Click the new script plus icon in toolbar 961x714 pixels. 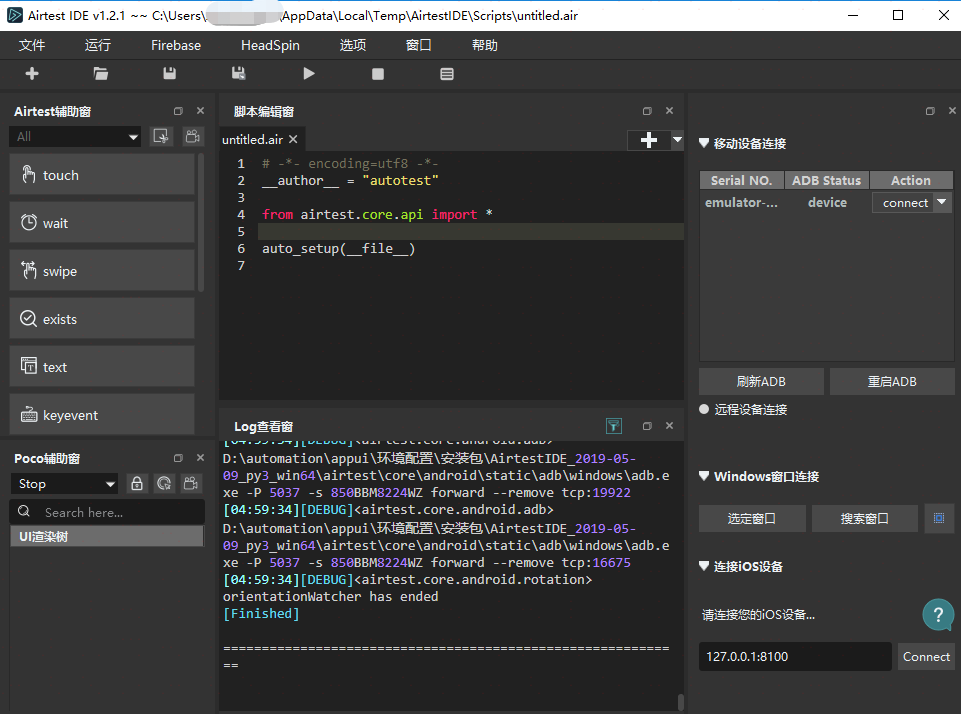pos(32,73)
